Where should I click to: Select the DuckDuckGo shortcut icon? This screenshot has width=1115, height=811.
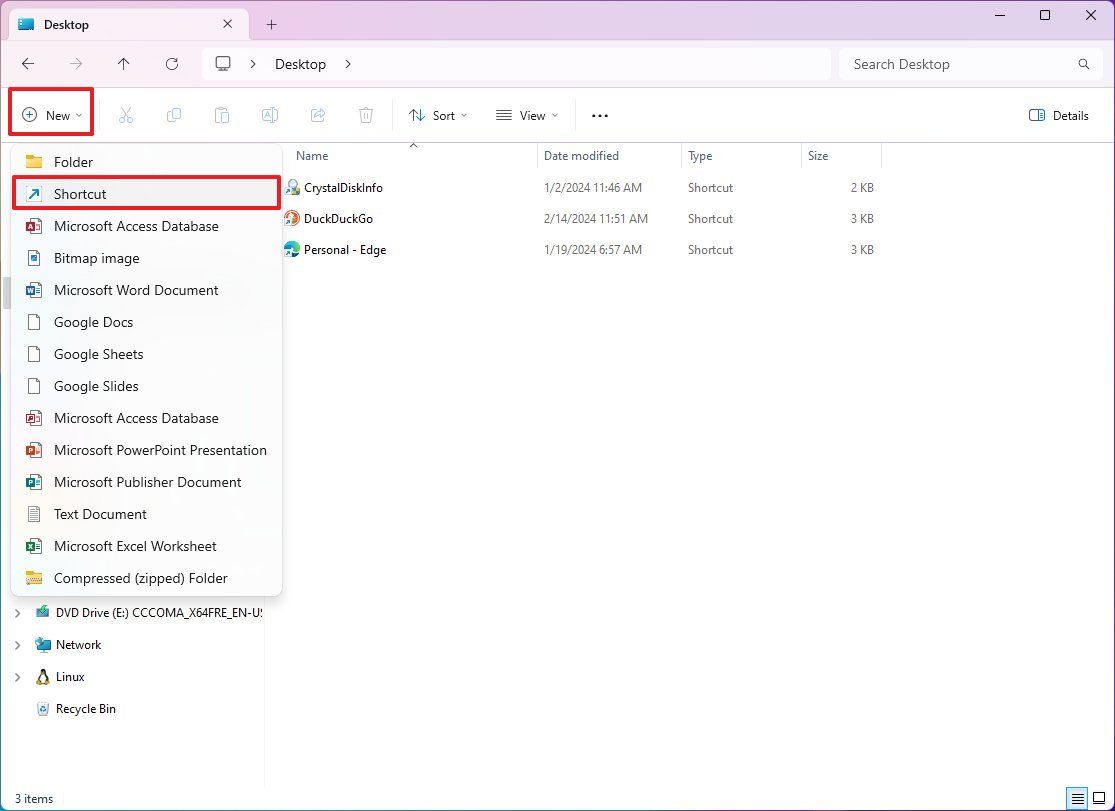click(x=293, y=218)
